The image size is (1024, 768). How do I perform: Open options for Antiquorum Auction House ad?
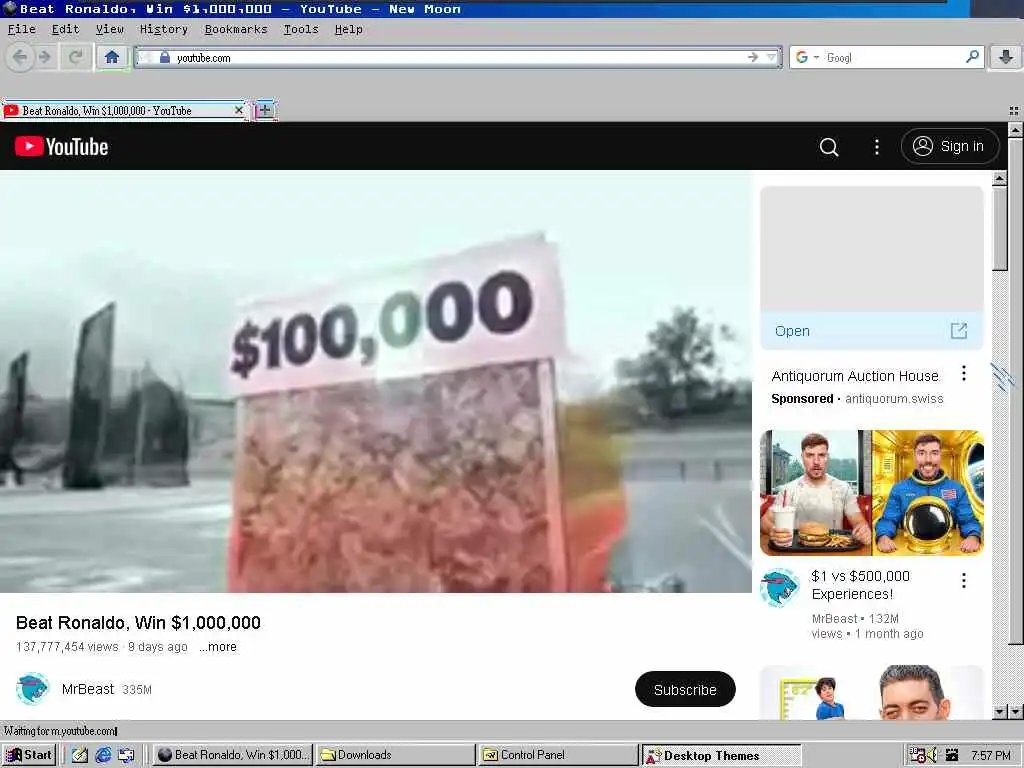[964, 374]
